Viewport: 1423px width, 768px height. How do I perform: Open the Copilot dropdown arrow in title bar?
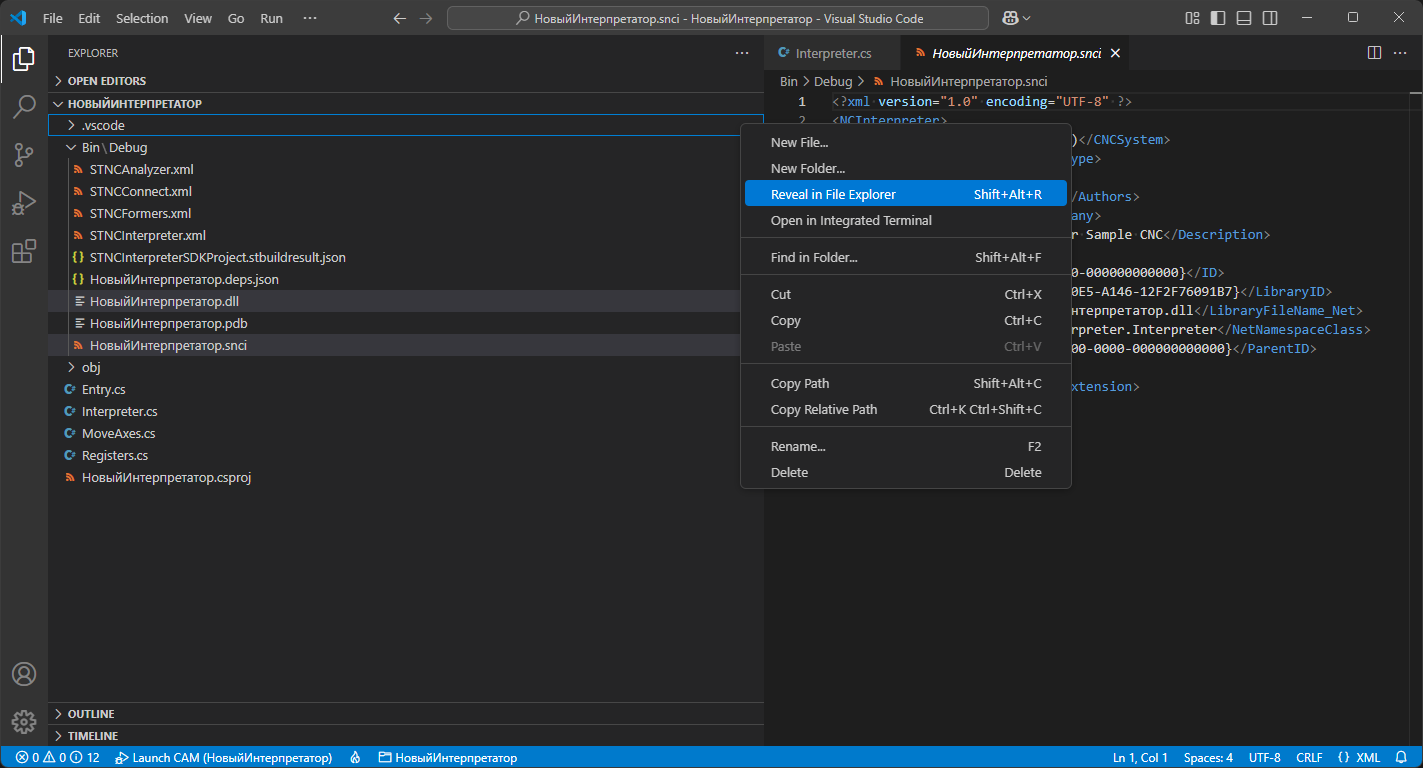[1026, 18]
